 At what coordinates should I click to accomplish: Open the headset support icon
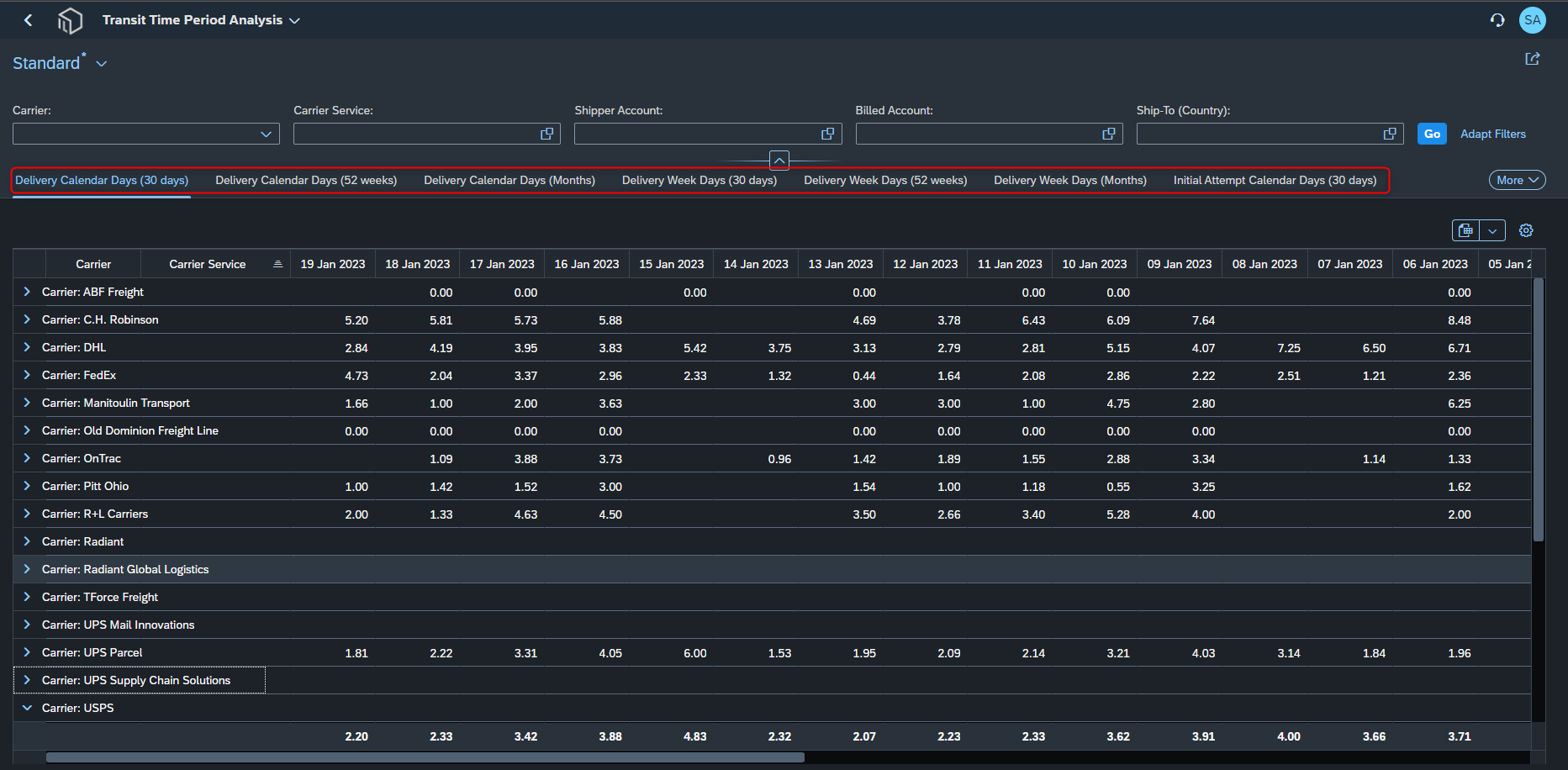point(1497,20)
